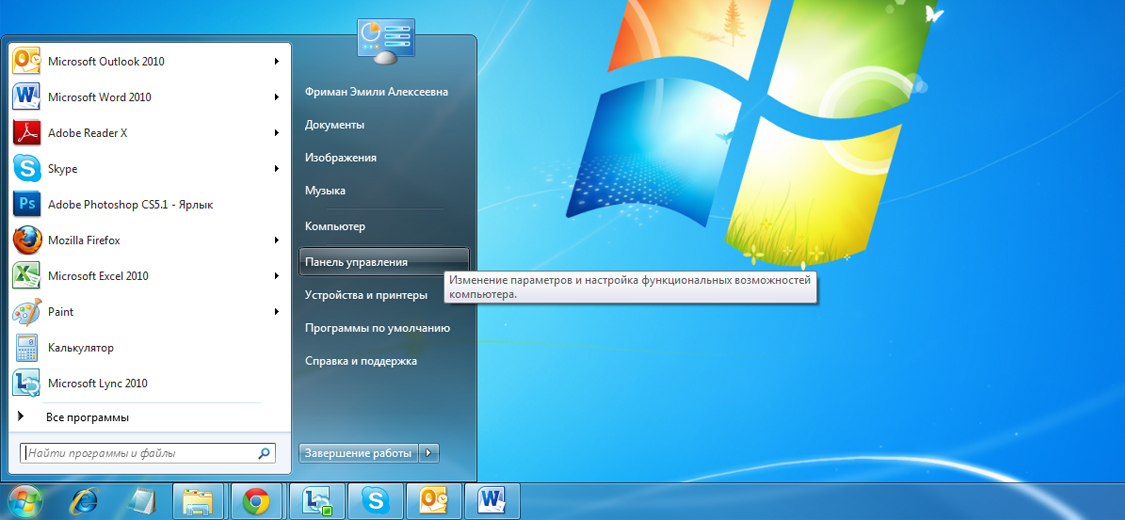Click the user account picture atop Start menu
Viewport: 1125px width, 520px height.
(386, 42)
